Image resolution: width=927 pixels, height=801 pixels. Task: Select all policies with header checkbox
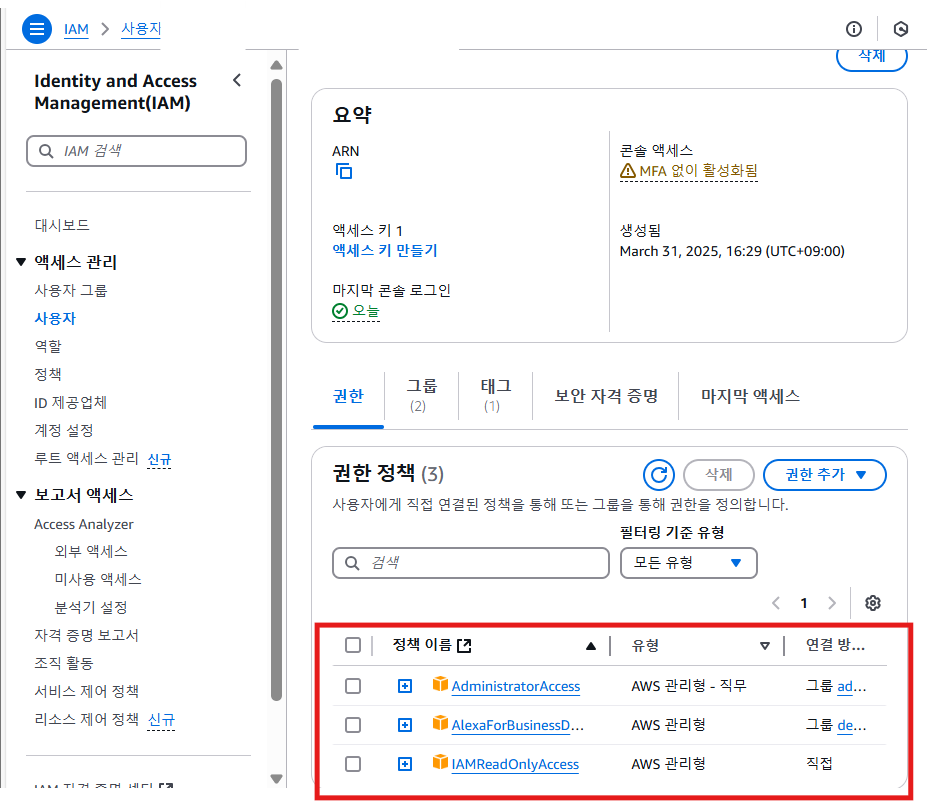pos(353,645)
